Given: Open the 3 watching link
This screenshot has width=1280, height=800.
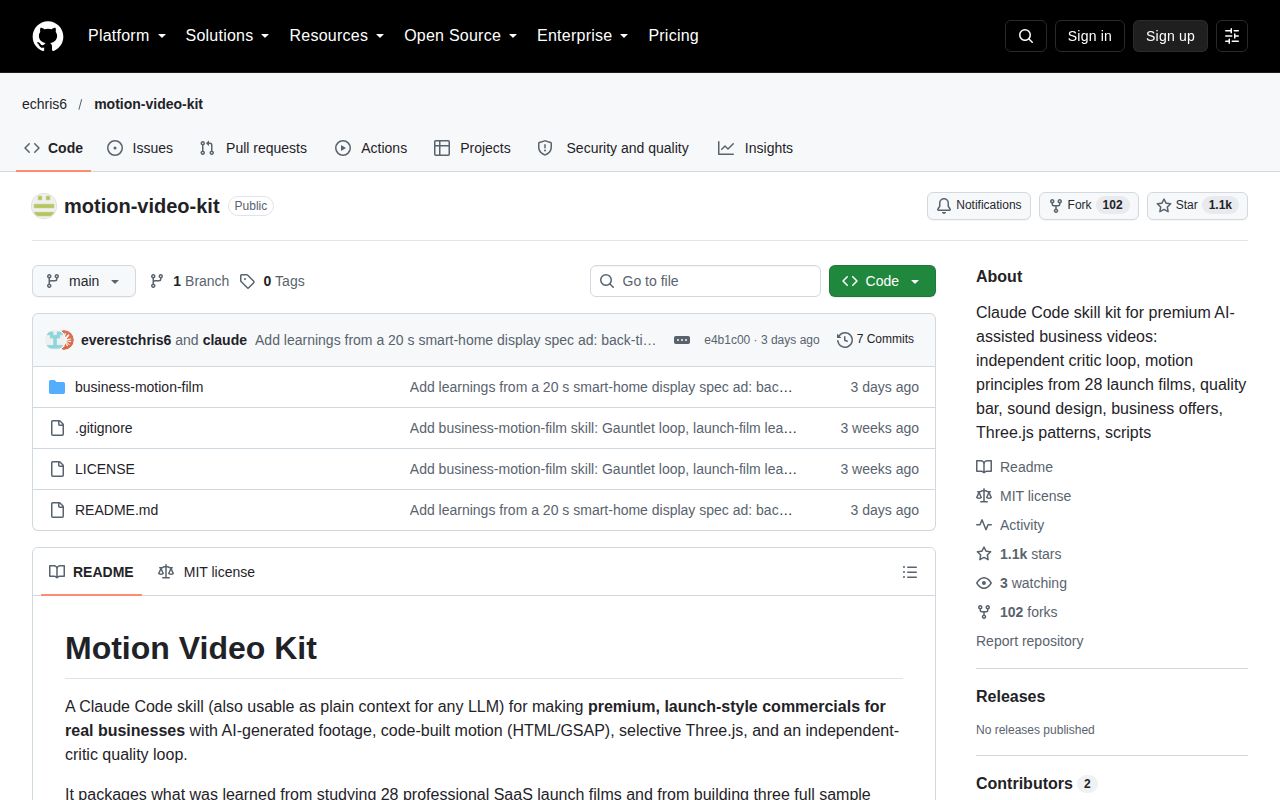Looking at the screenshot, I should (x=1021, y=583).
